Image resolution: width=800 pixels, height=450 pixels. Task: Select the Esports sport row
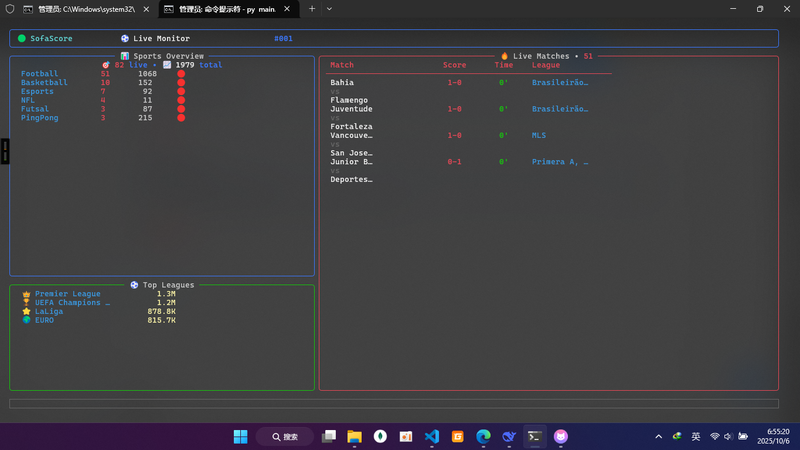(x=103, y=91)
